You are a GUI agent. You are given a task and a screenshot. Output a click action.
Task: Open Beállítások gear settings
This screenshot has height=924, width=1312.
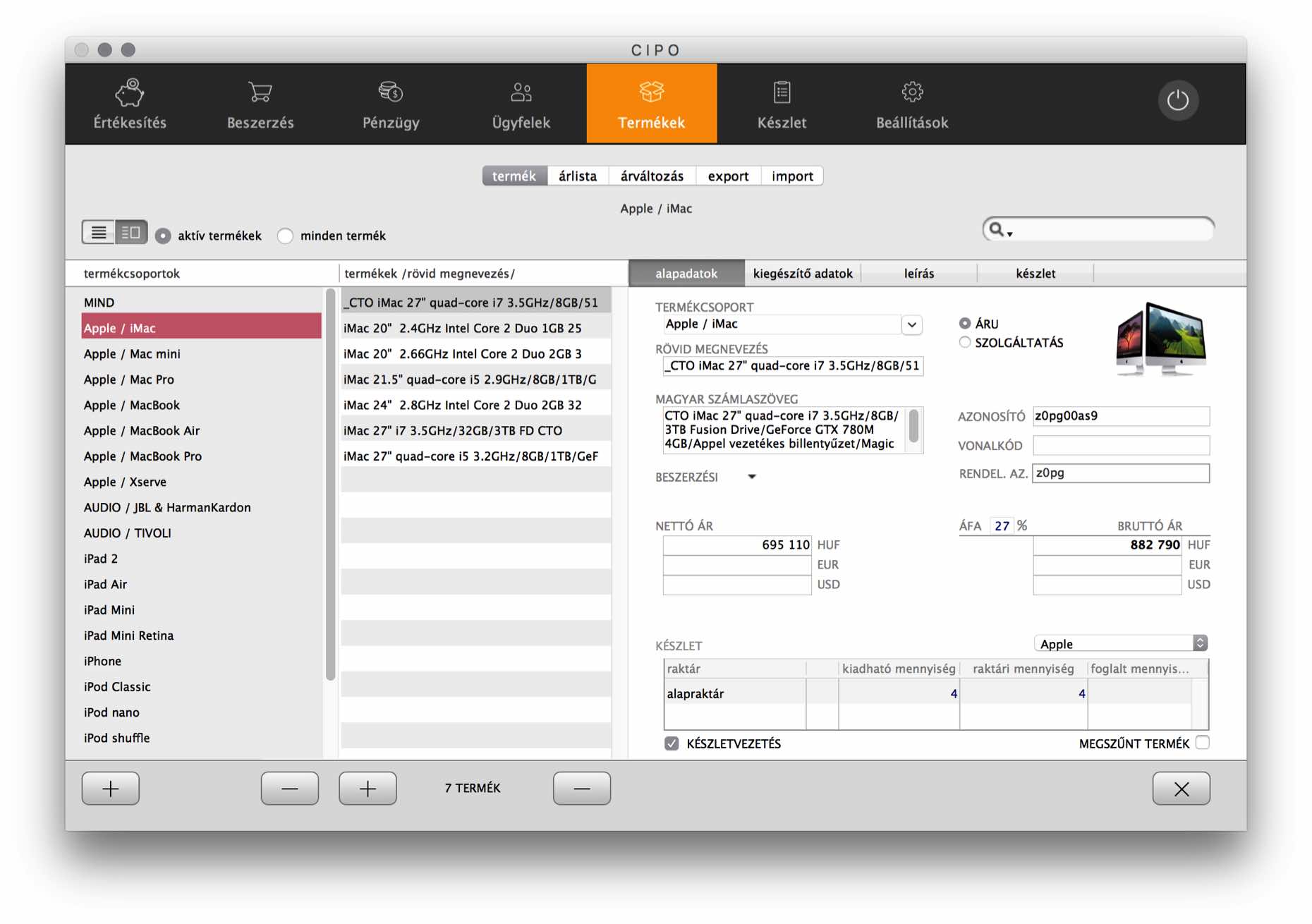[x=912, y=104]
